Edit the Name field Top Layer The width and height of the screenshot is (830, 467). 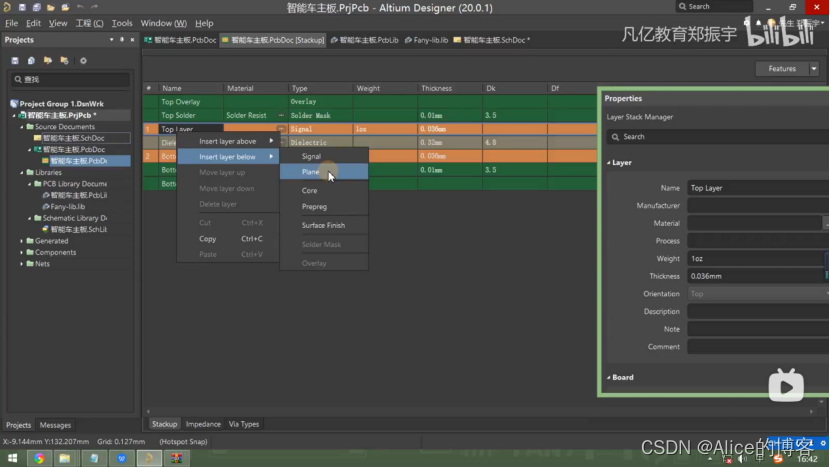coord(758,188)
